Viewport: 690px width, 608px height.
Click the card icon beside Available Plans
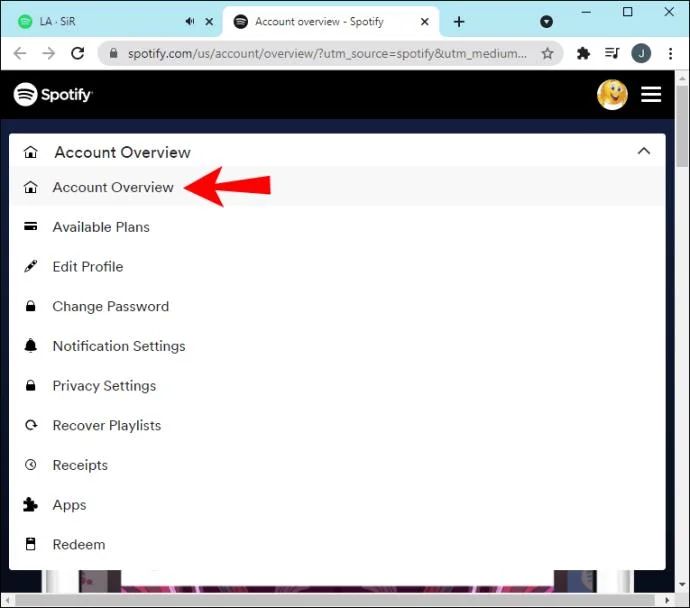pos(30,227)
